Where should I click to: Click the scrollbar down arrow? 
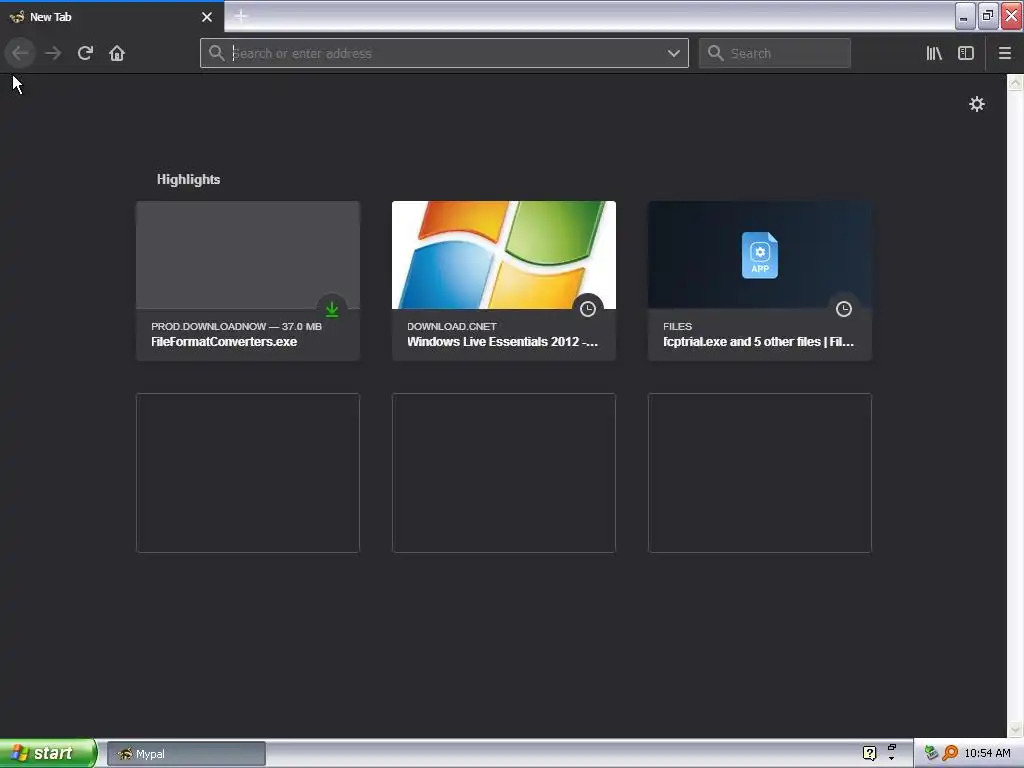pyautogui.click(x=1015, y=729)
